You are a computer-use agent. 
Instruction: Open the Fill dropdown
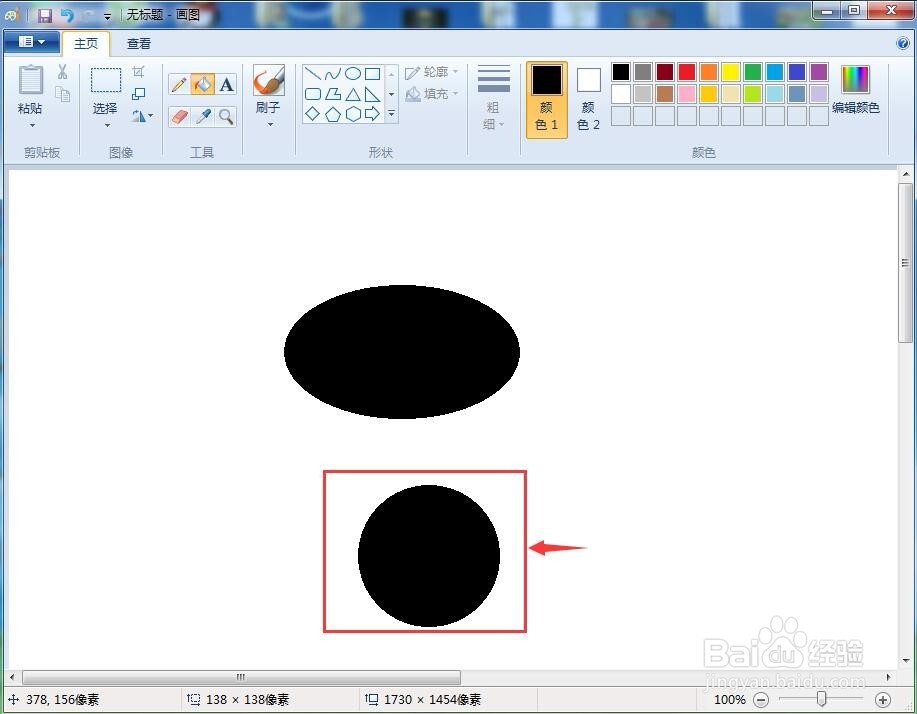pos(432,94)
